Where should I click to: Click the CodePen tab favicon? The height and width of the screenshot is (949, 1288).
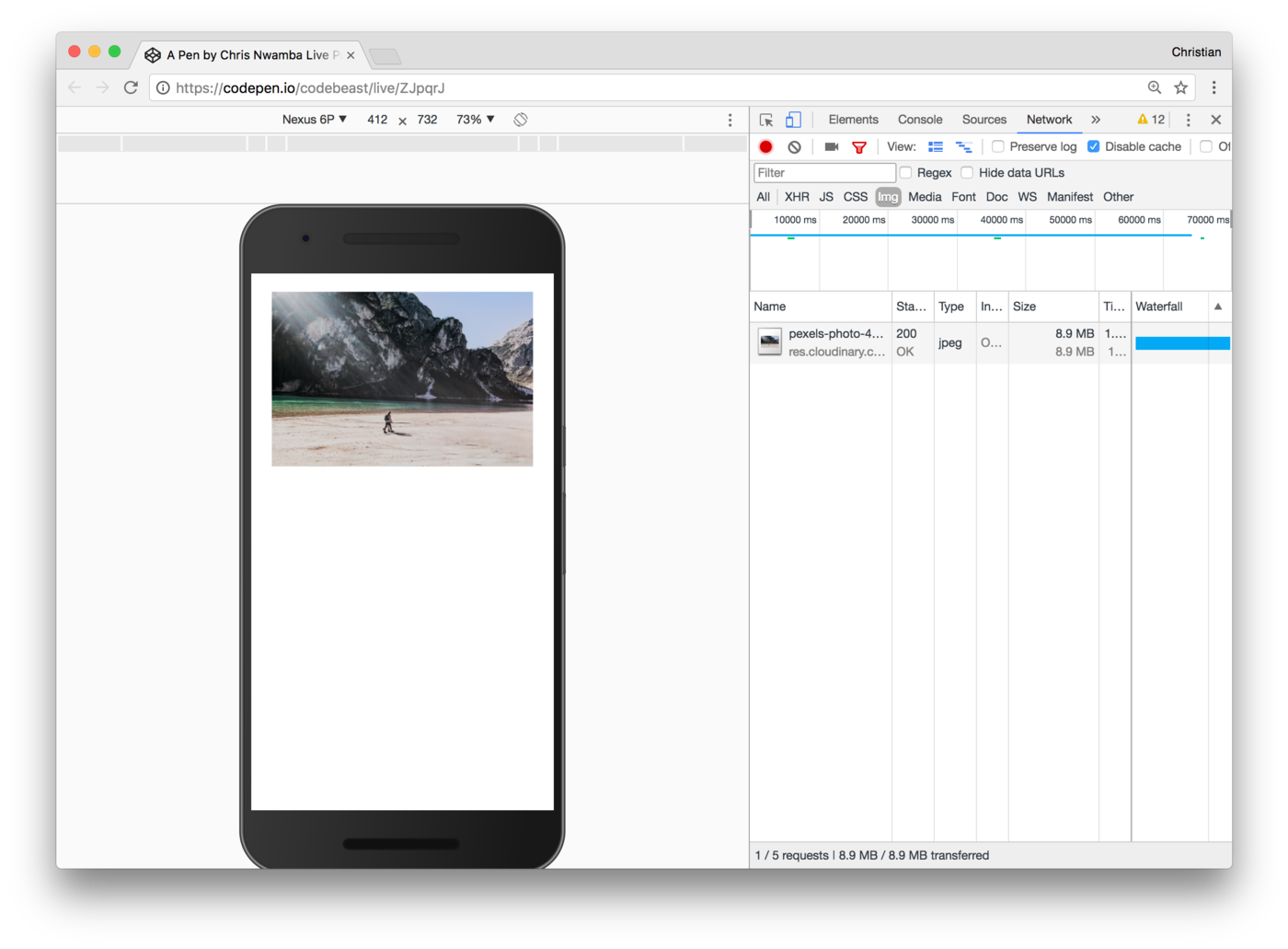pyautogui.click(x=153, y=55)
